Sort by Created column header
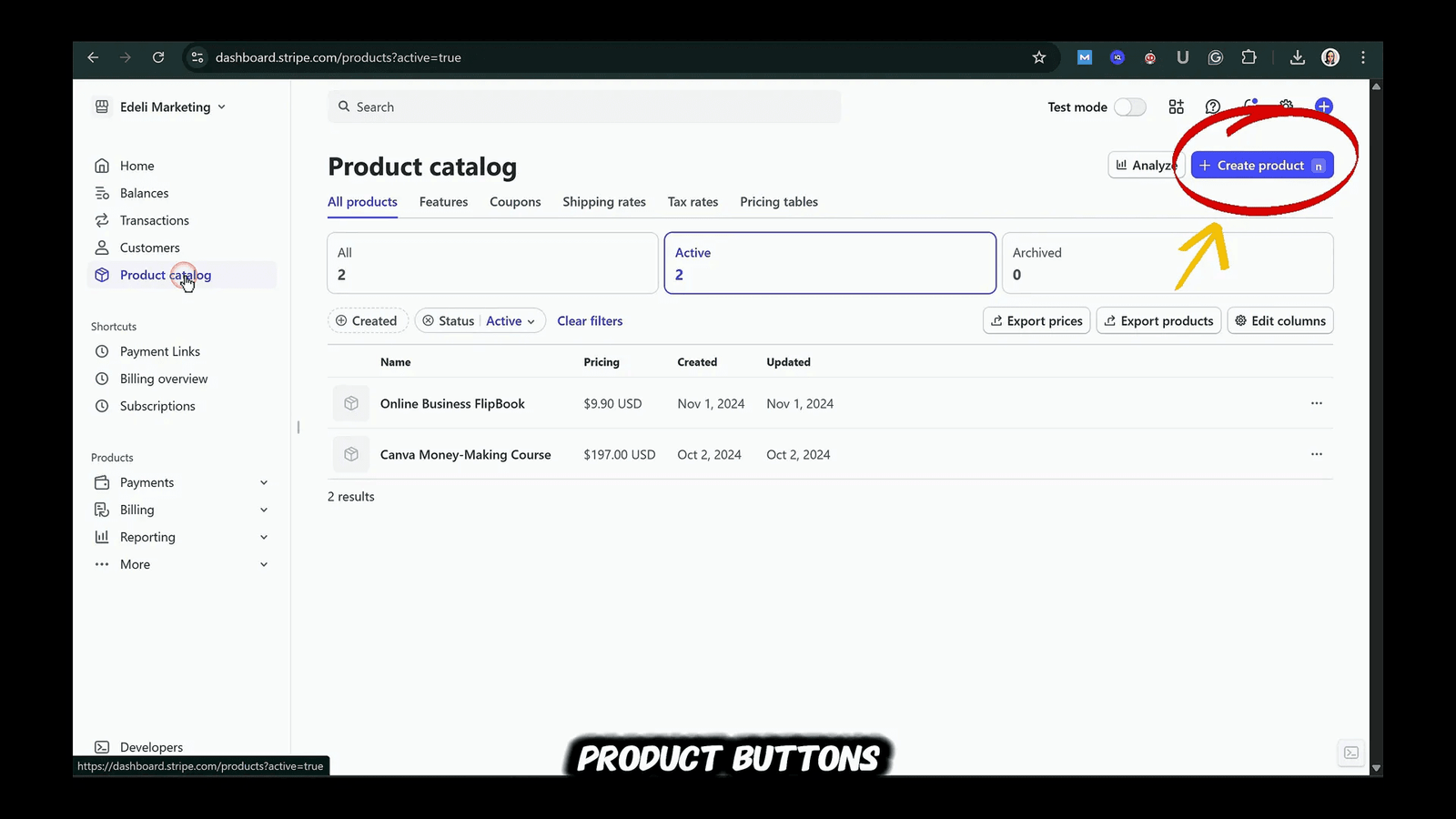 pos(697,362)
